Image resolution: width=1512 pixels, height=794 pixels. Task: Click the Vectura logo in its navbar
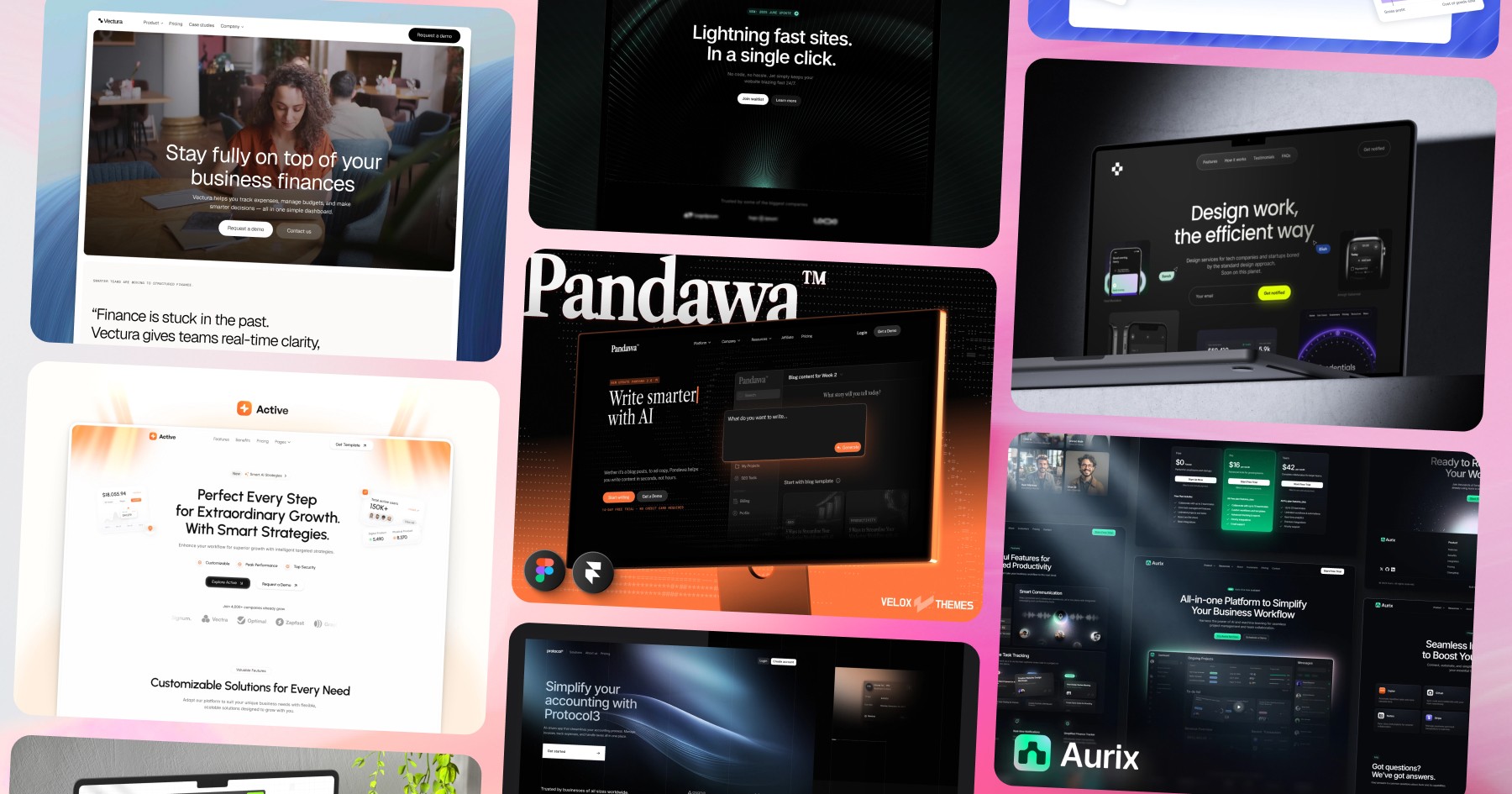(x=110, y=21)
